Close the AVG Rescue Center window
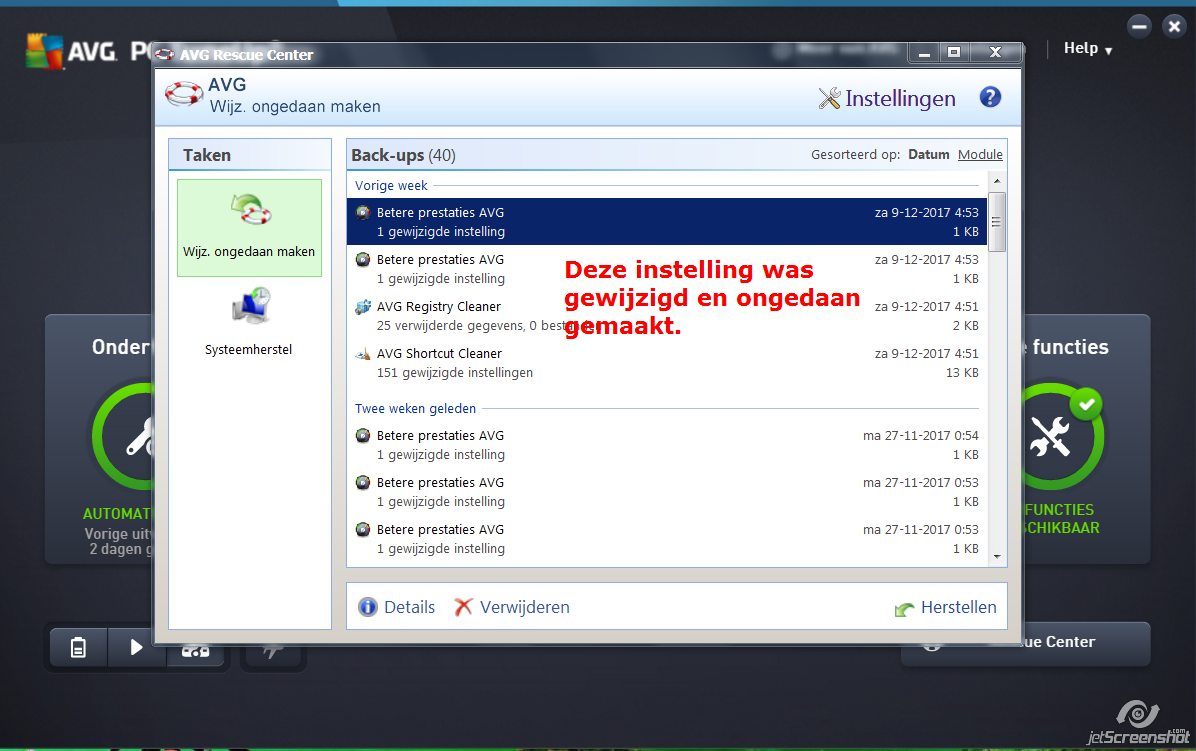 point(995,53)
